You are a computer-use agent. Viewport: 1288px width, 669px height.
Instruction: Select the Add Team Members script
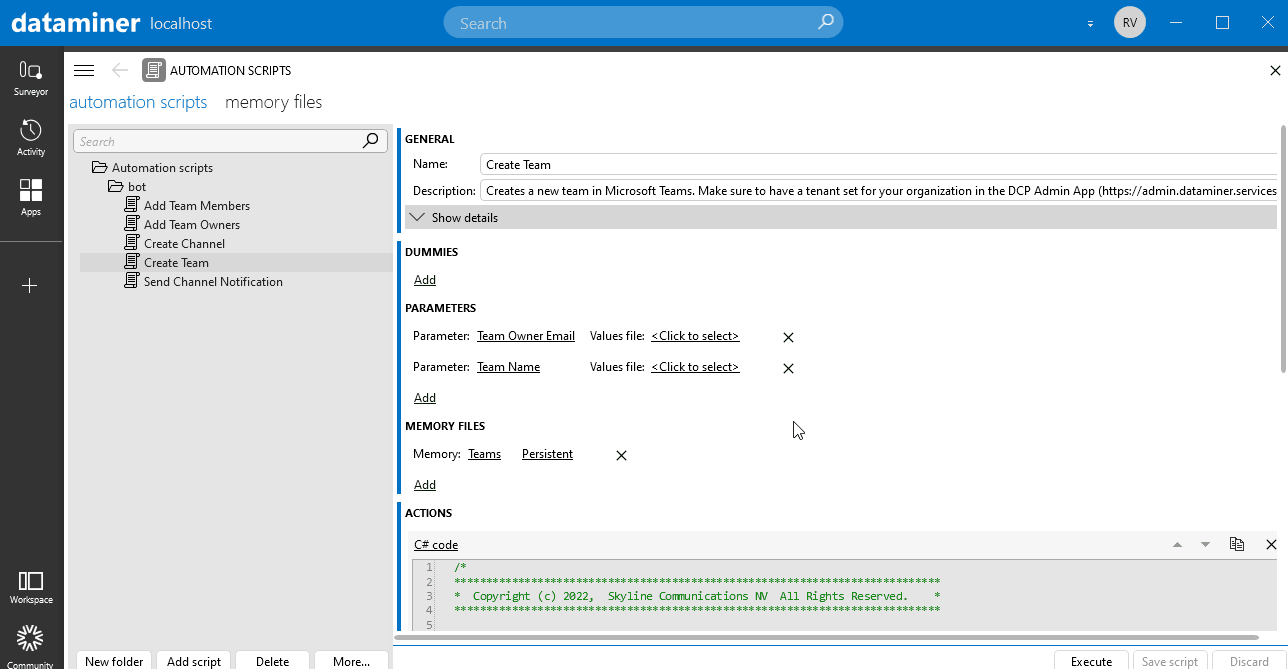click(x=197, y=205)
